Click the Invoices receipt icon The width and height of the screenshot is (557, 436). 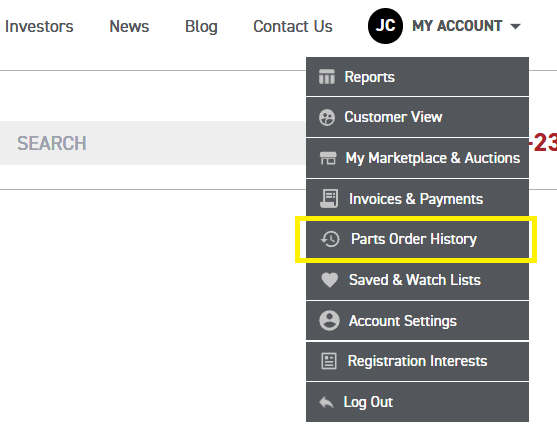[x=329, y=198]
